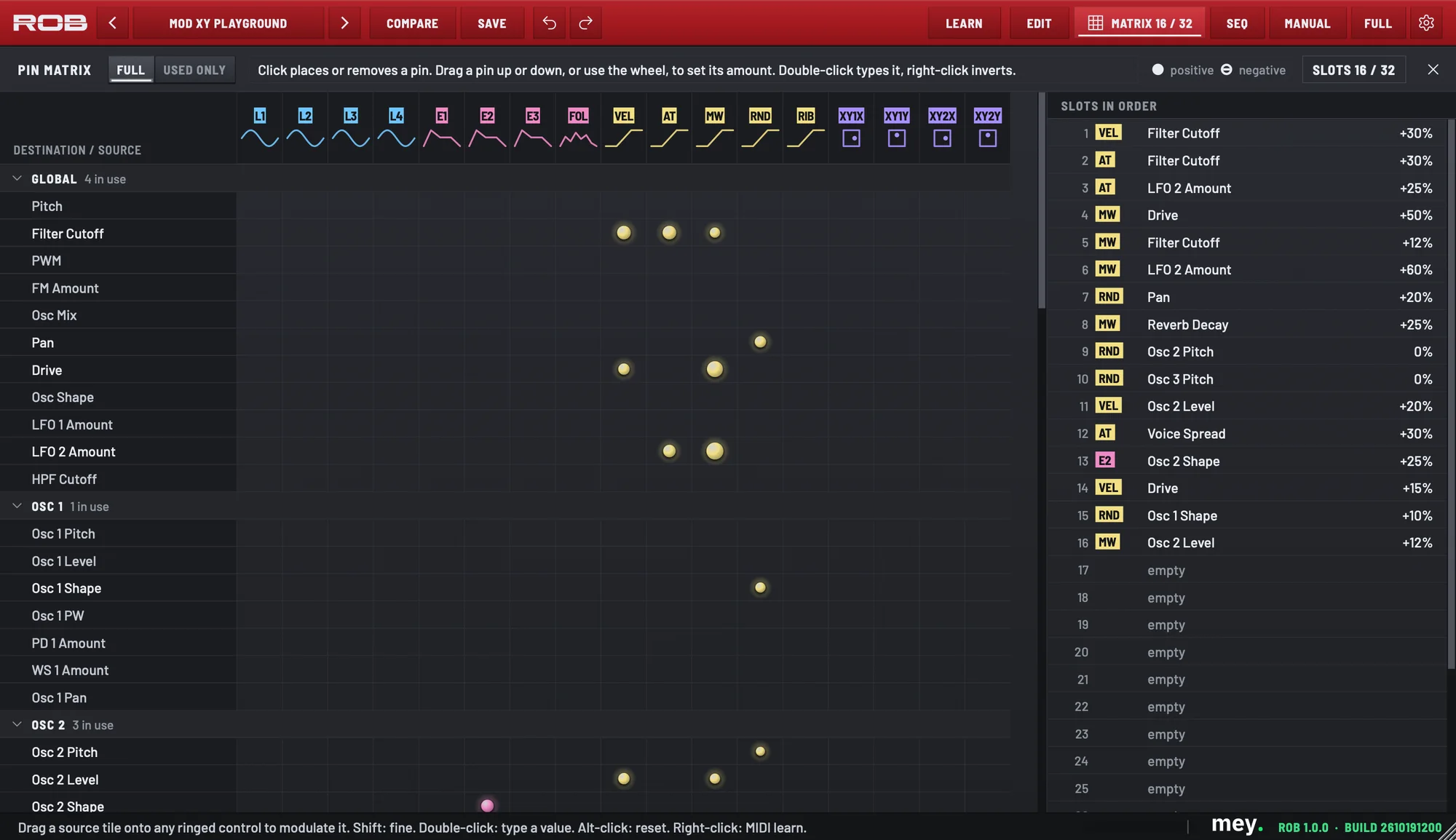
Task: Remove the E2 pin on Osc 2 Shape row
Action: click(487, 805)
